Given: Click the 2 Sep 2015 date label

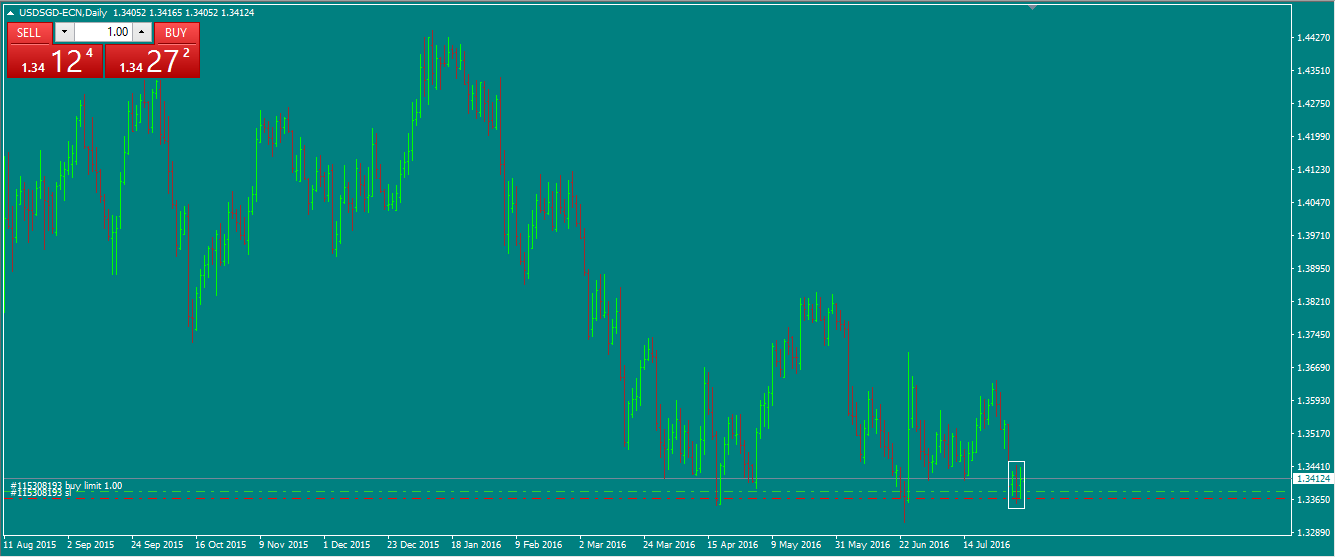Looking at the screenshot, I should click(91, 546).
